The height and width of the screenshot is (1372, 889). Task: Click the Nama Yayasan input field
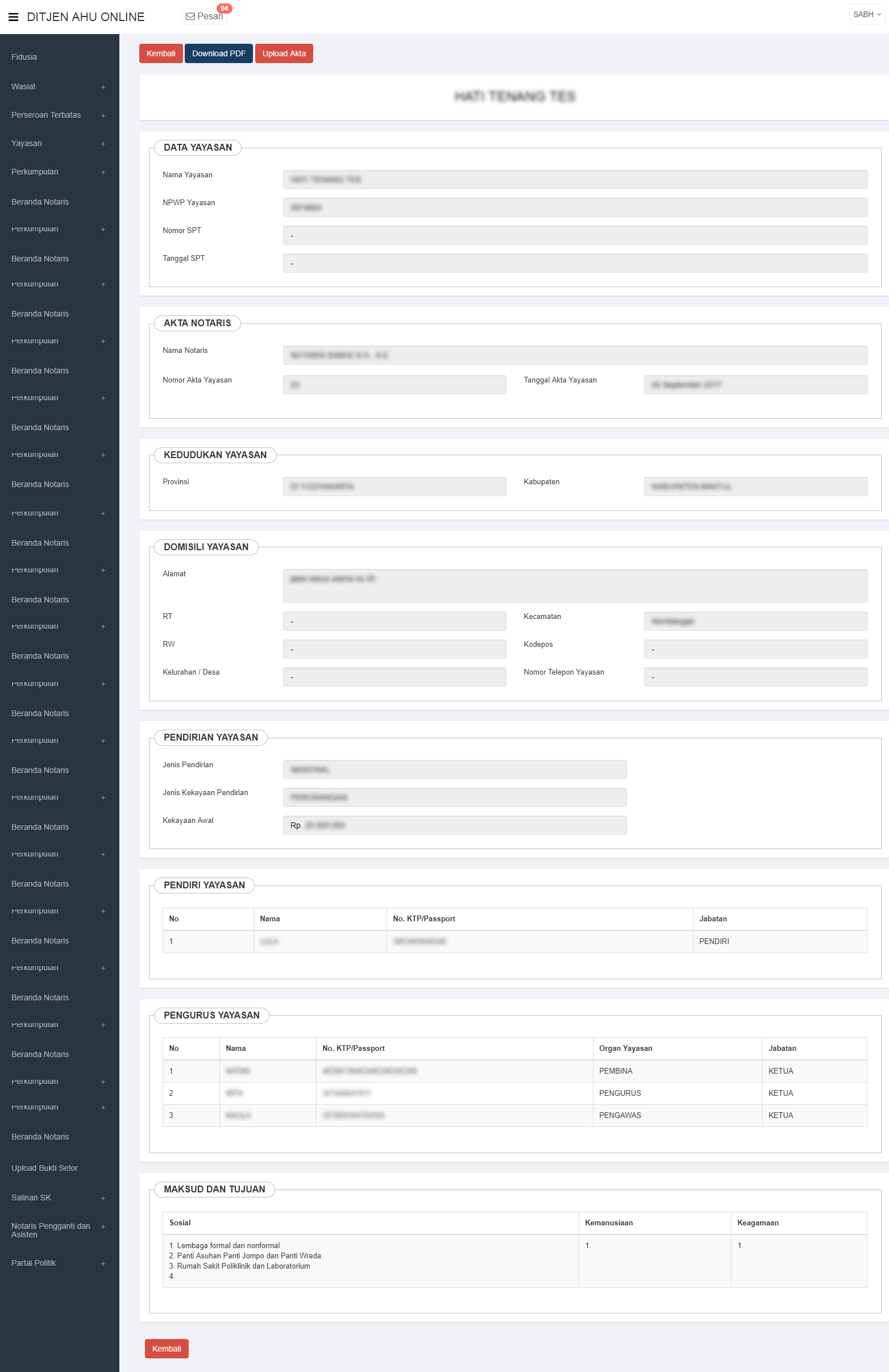(x=574, y=179)
